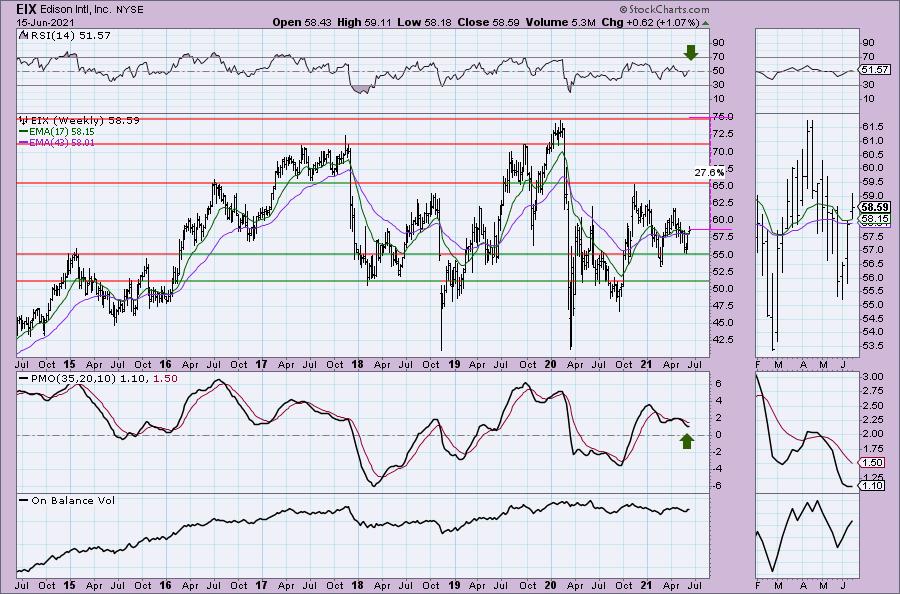Select the Close 58.59 value in the header
The height and width of the screenshot is (594, 900).
pyautogui.click(x=488, y=22)
